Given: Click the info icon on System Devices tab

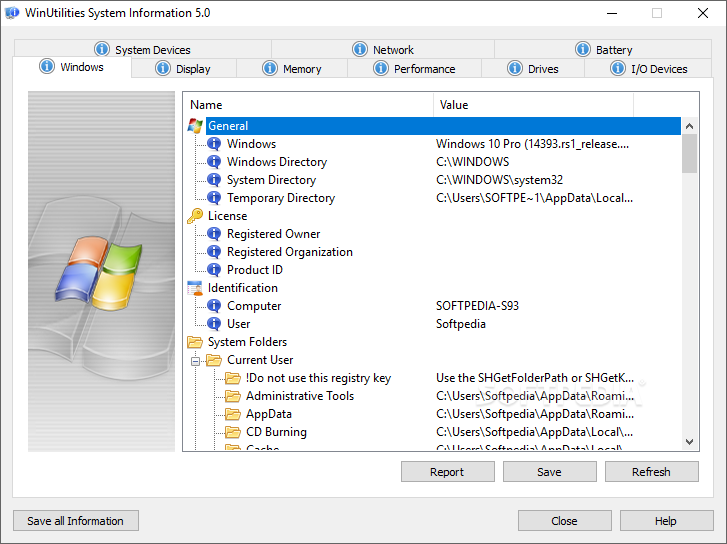Looking at the screenshot, I should [102, 49].
